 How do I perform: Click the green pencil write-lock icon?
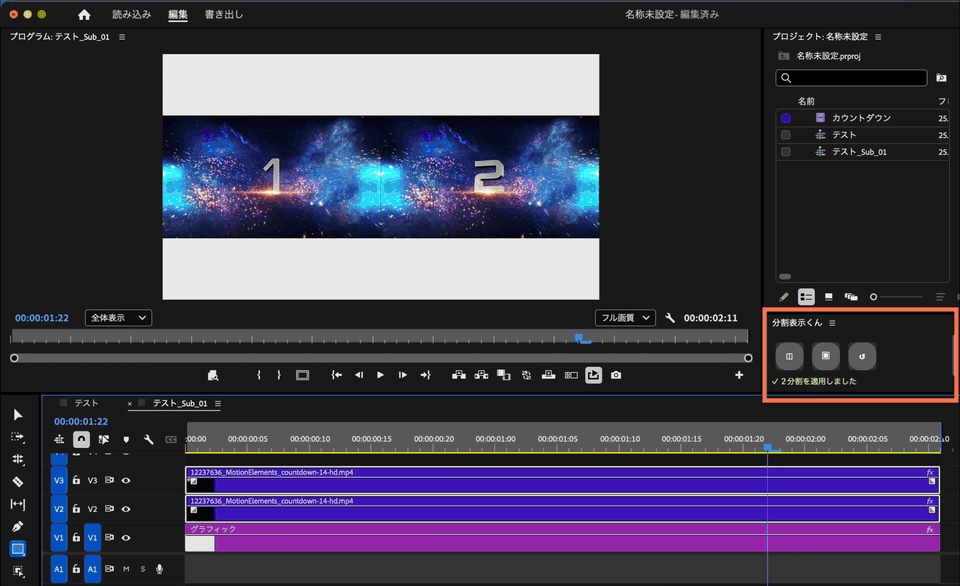click(x=784, y=297)
